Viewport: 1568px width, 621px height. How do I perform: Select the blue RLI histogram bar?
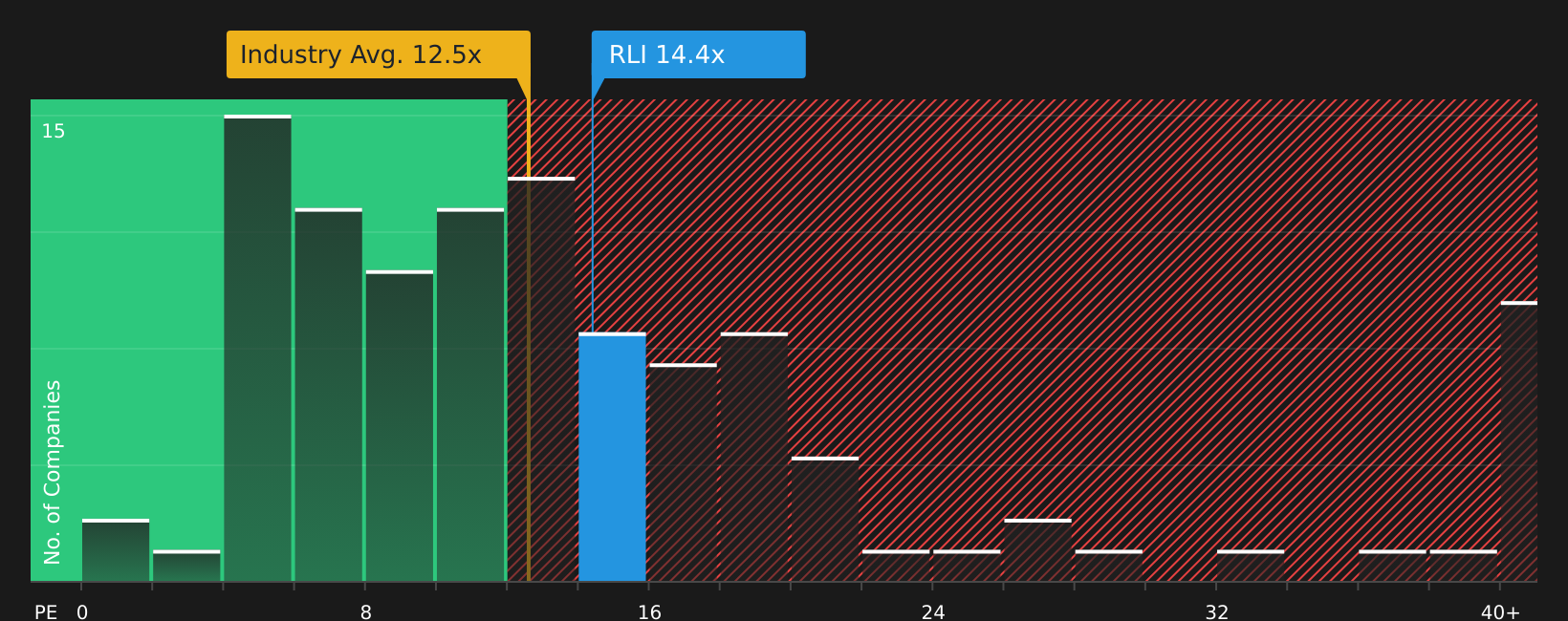click(612, 457)
